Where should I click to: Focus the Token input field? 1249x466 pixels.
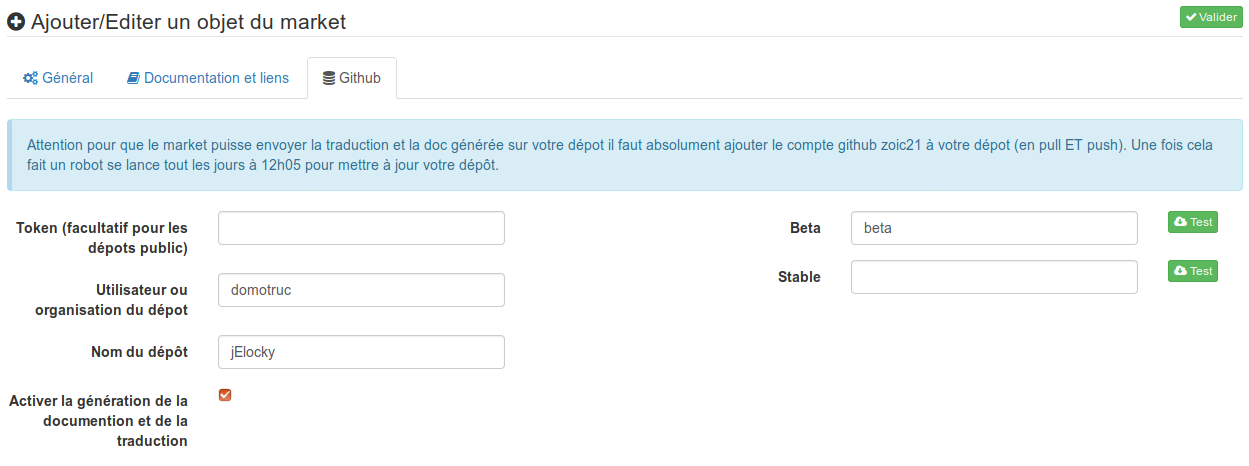coord(361,228)
